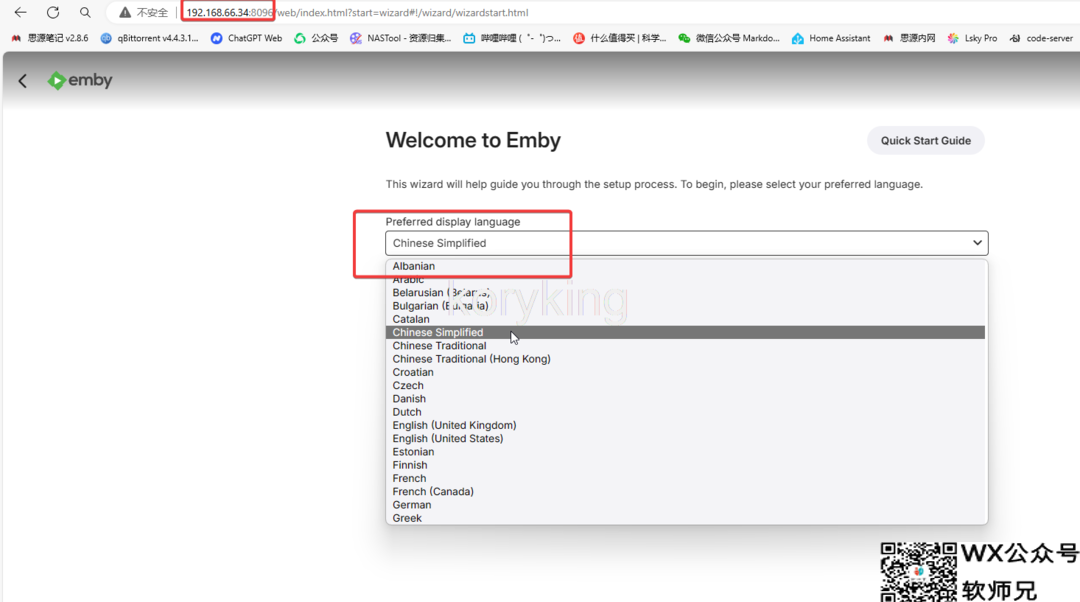This screenshot has width=1080, height=602.
Task: Open the Lsky Pro bookmark
Action: click(972, 39)
